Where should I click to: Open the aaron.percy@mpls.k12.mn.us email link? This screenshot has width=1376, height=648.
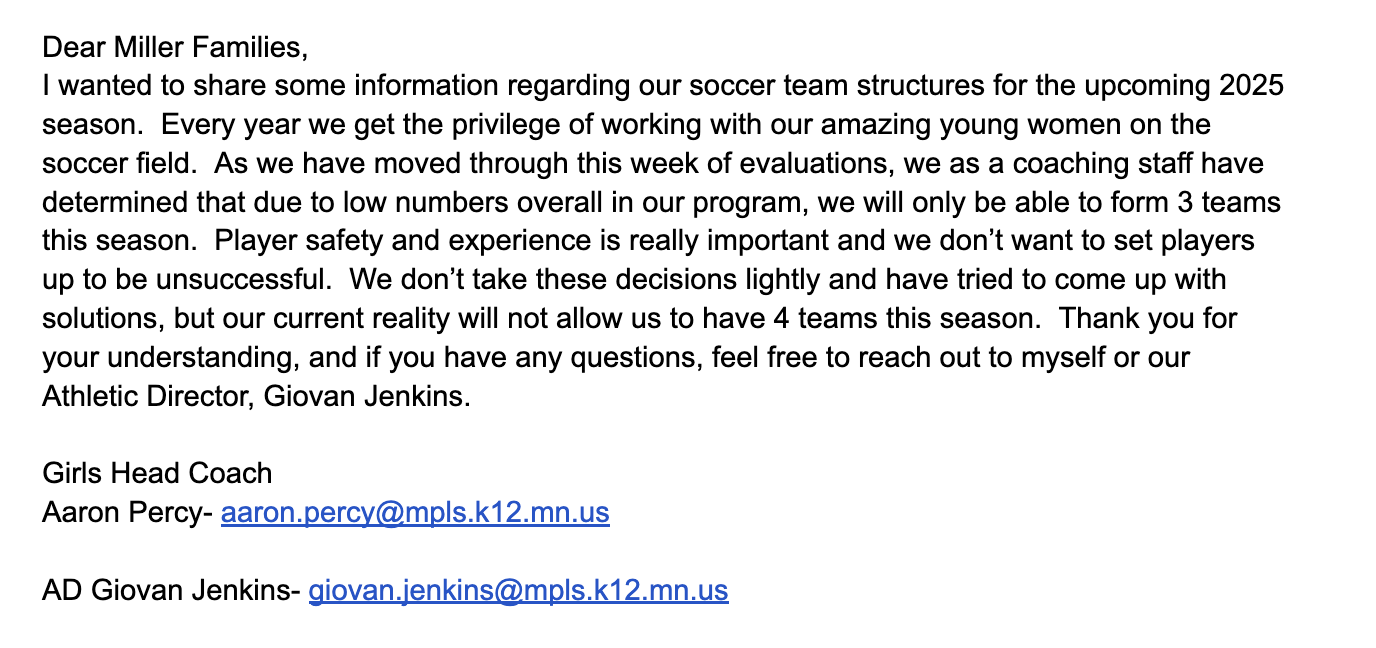pyautogui.click(x=414, y=513)
